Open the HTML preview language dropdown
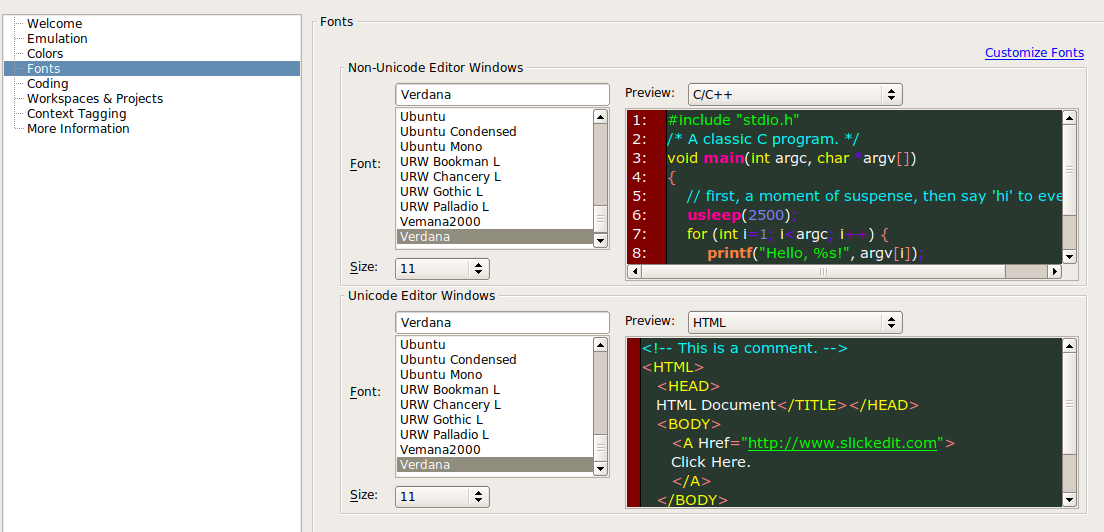 pos(795,322)
